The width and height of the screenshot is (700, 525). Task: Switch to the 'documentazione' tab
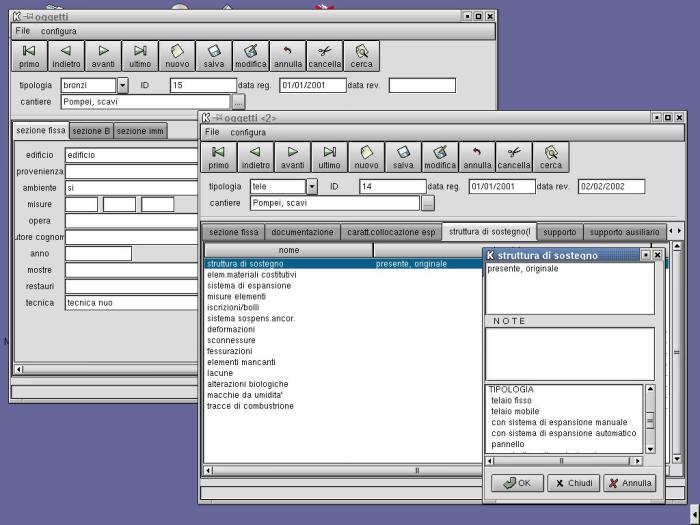[302, 232]
